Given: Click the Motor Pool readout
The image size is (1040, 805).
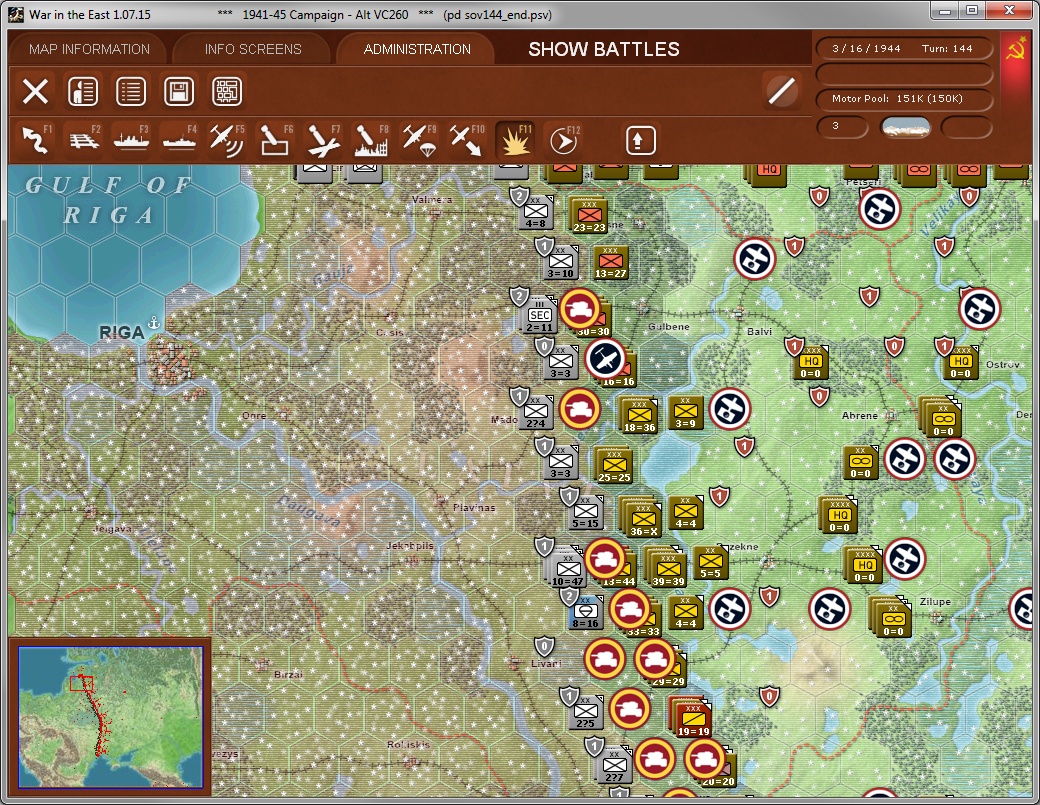Looking at the screenshot, I should (903, 99).
